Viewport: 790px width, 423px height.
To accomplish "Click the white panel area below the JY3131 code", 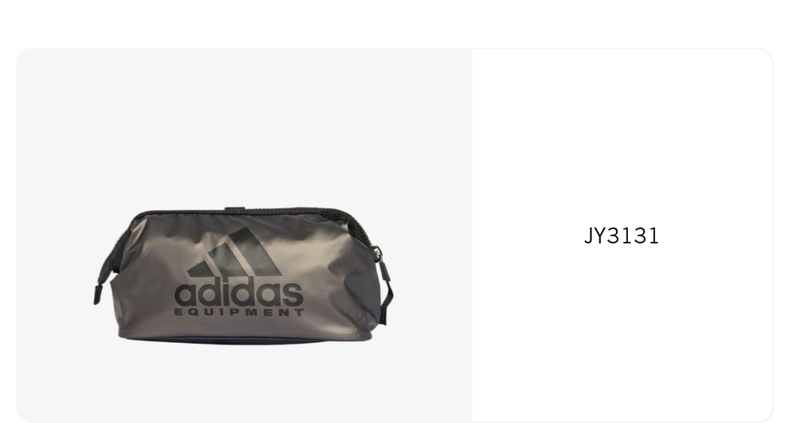I will pos(622,332).
